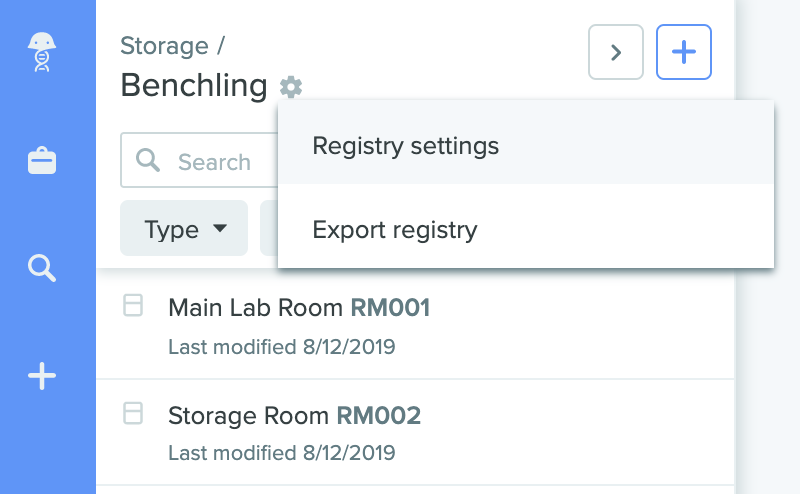Open global search from sidebar magnifier
Image resolution: width=800 pixels, height=494 pixels.
tap(42, 268)
